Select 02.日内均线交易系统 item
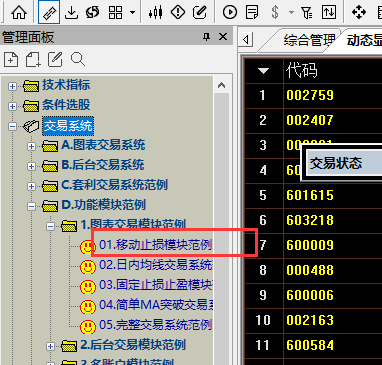 (155, 265)
